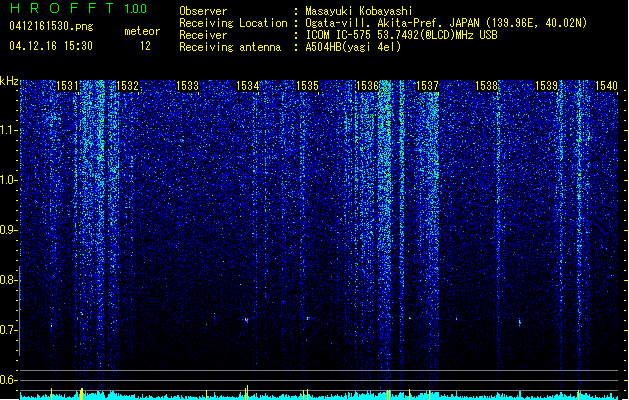This screenshot has width=629, height=400.
Task: Click the ICOM IC-575 receiver text
Action: point(401,35)
